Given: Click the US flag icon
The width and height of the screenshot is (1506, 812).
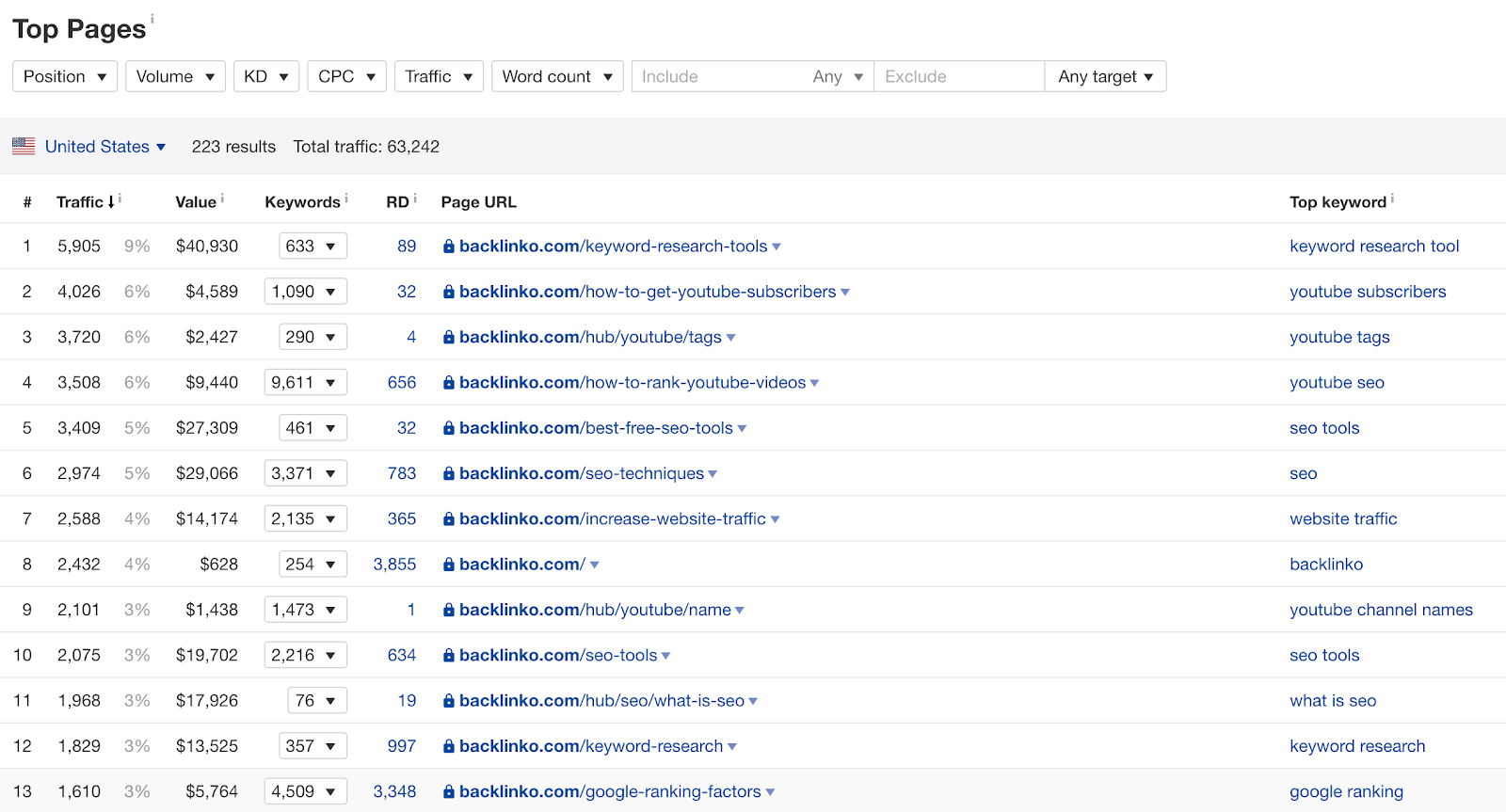Looking at the screenshot, I should click(x=24, y=146).
